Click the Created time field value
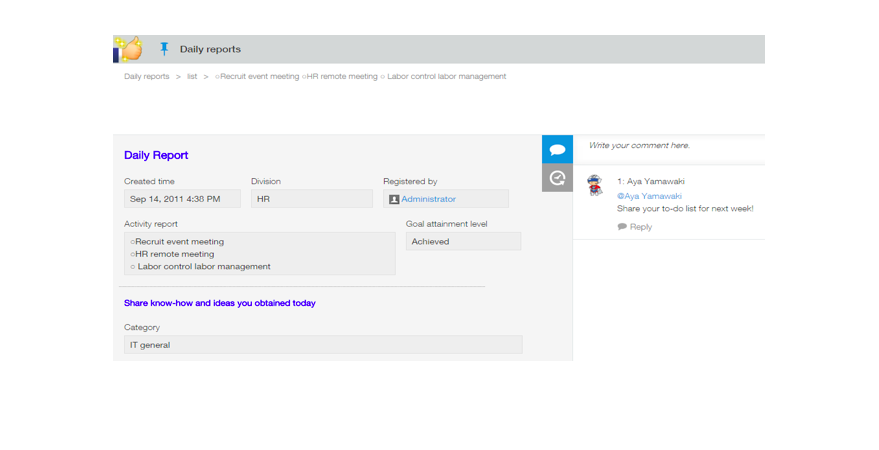The height and width of the screenshot is (450, 879). click(182, 199)
